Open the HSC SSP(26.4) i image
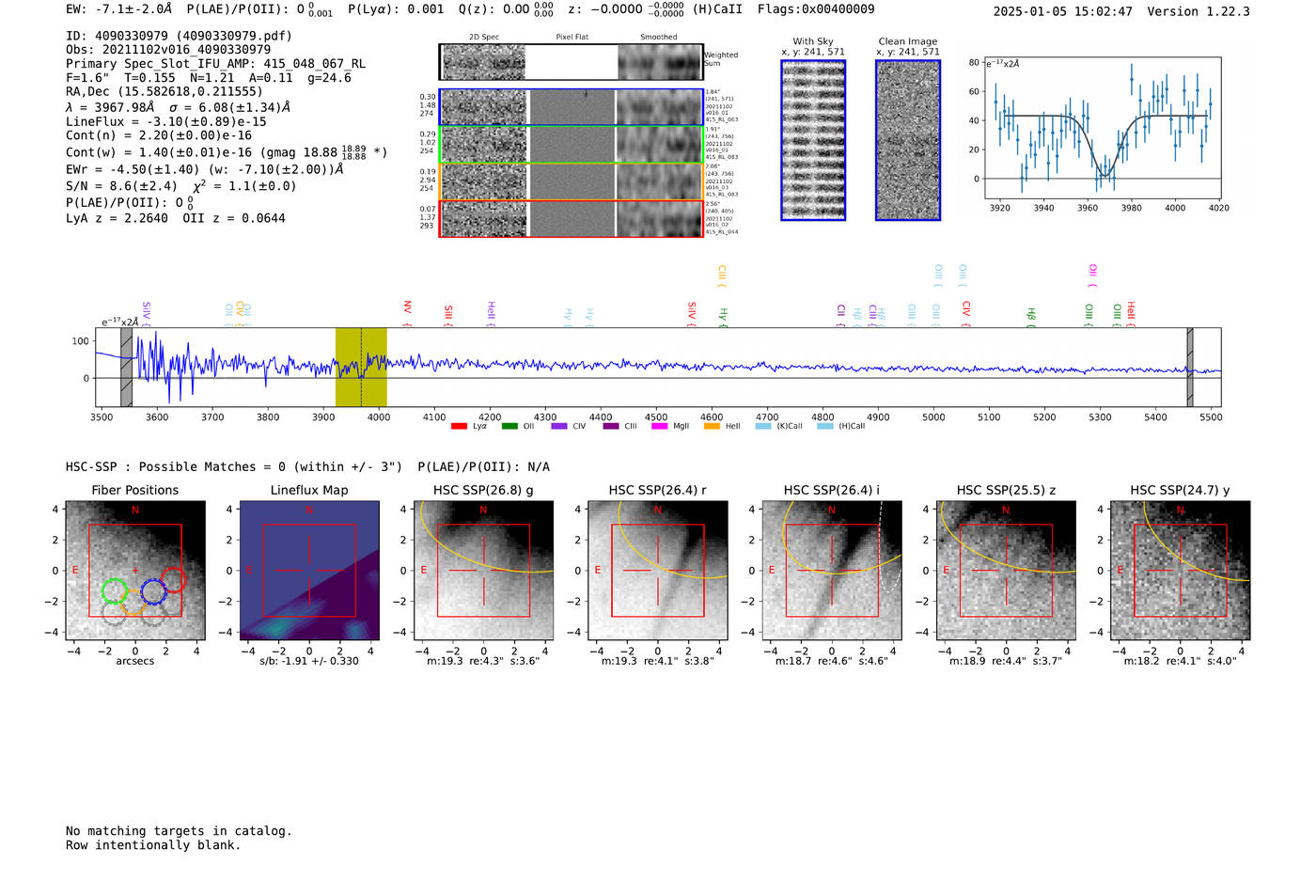The height and width of the screenshot is (896, 1316). (832, 571)
